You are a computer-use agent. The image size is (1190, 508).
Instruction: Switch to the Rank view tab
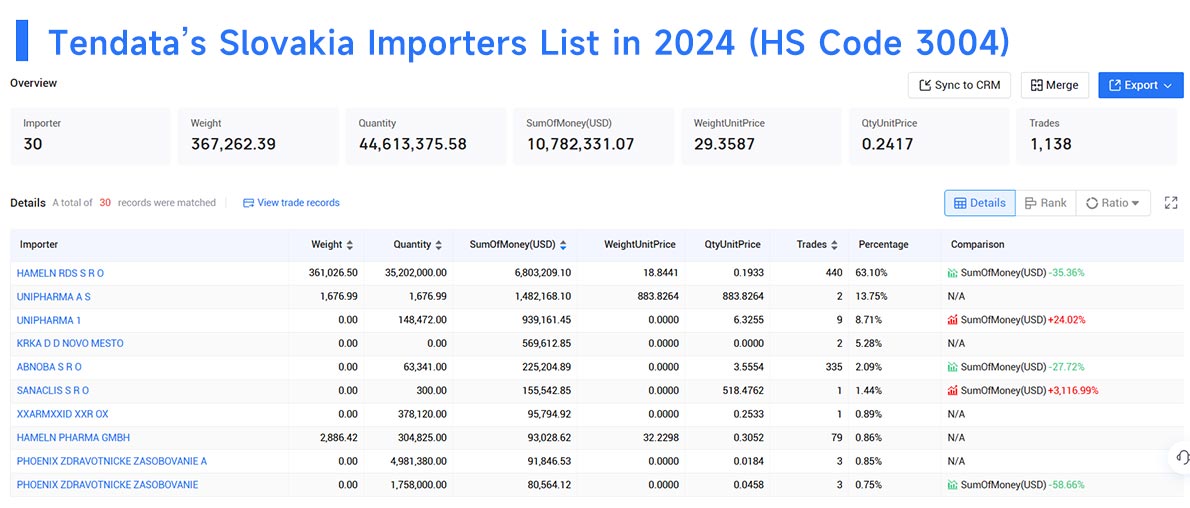coord(1045,203)
